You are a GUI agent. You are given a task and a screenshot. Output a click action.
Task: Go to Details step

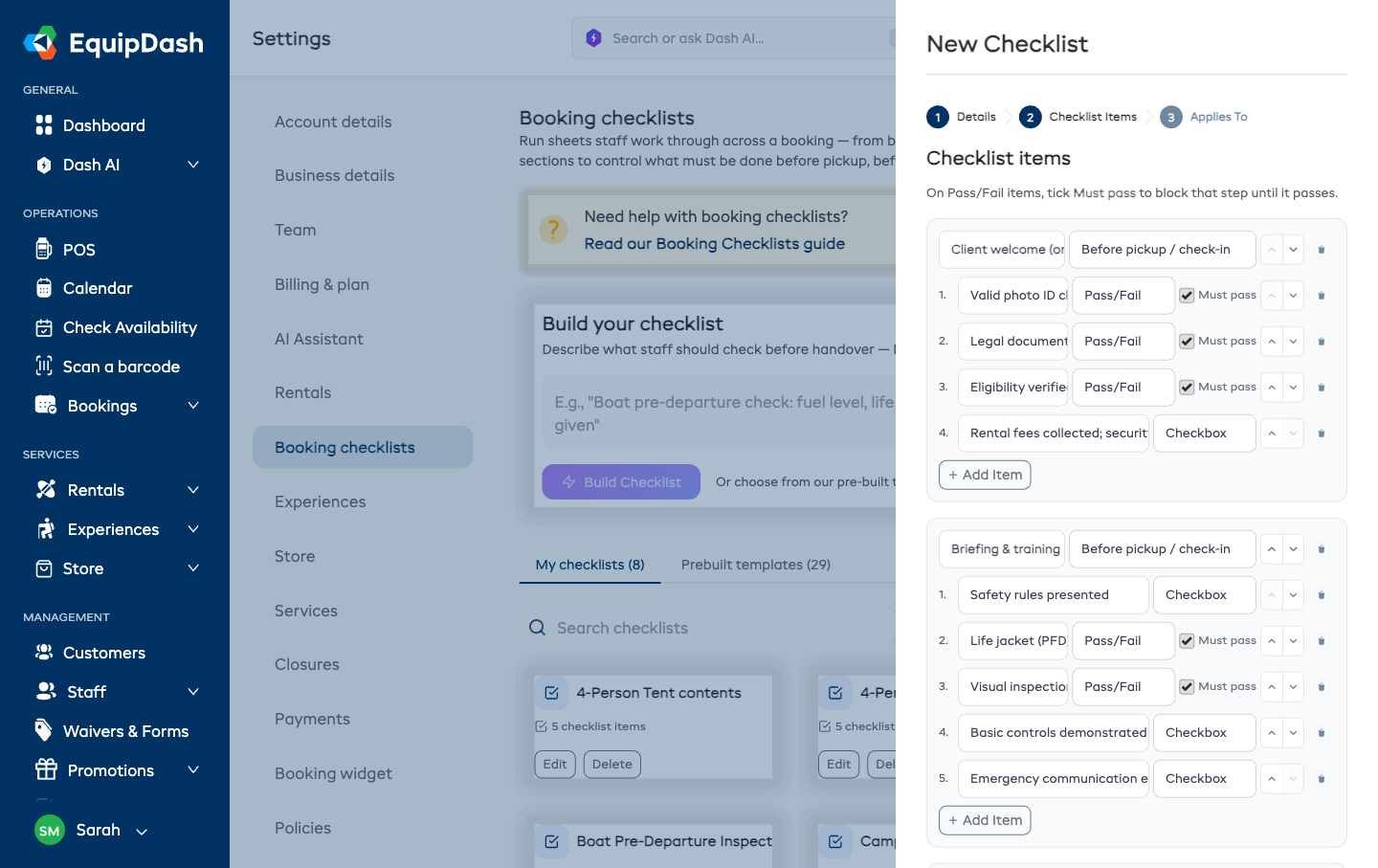tap(962, 117)
